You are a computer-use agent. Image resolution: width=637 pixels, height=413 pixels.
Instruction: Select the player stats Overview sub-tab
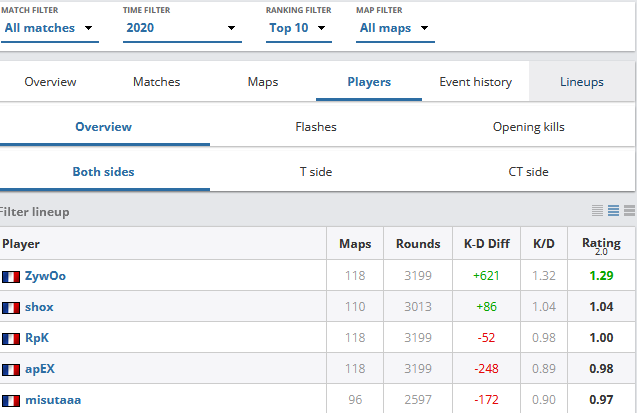click(104, 127)
